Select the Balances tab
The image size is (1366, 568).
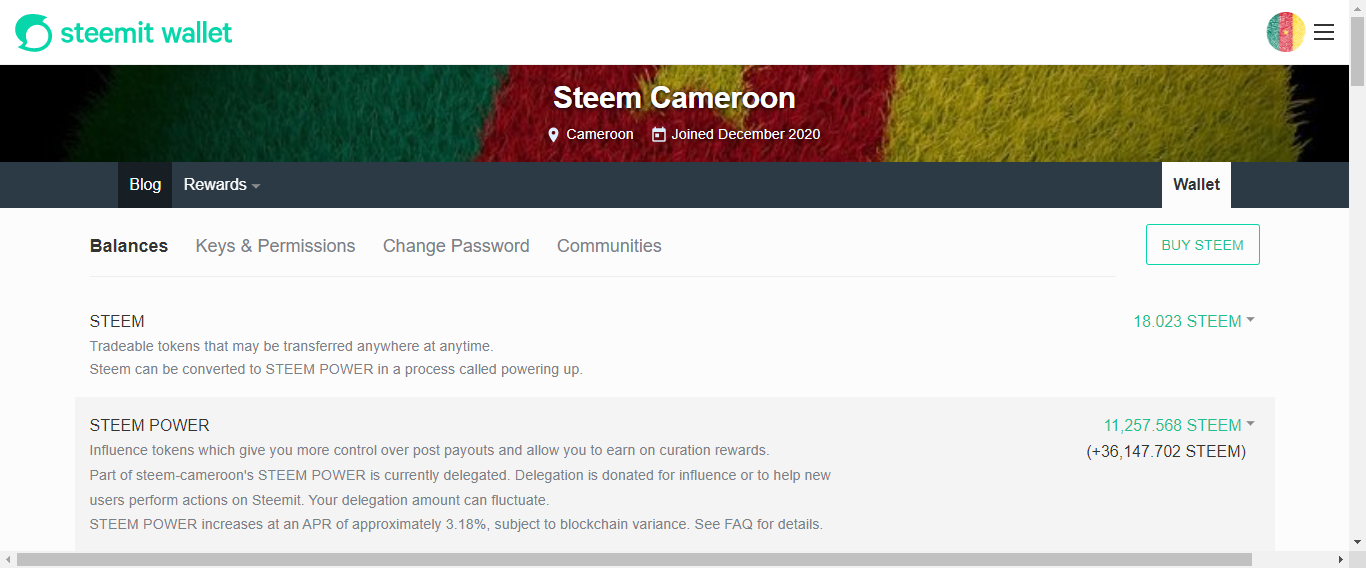pyautogui.click(x=129, y=246)
